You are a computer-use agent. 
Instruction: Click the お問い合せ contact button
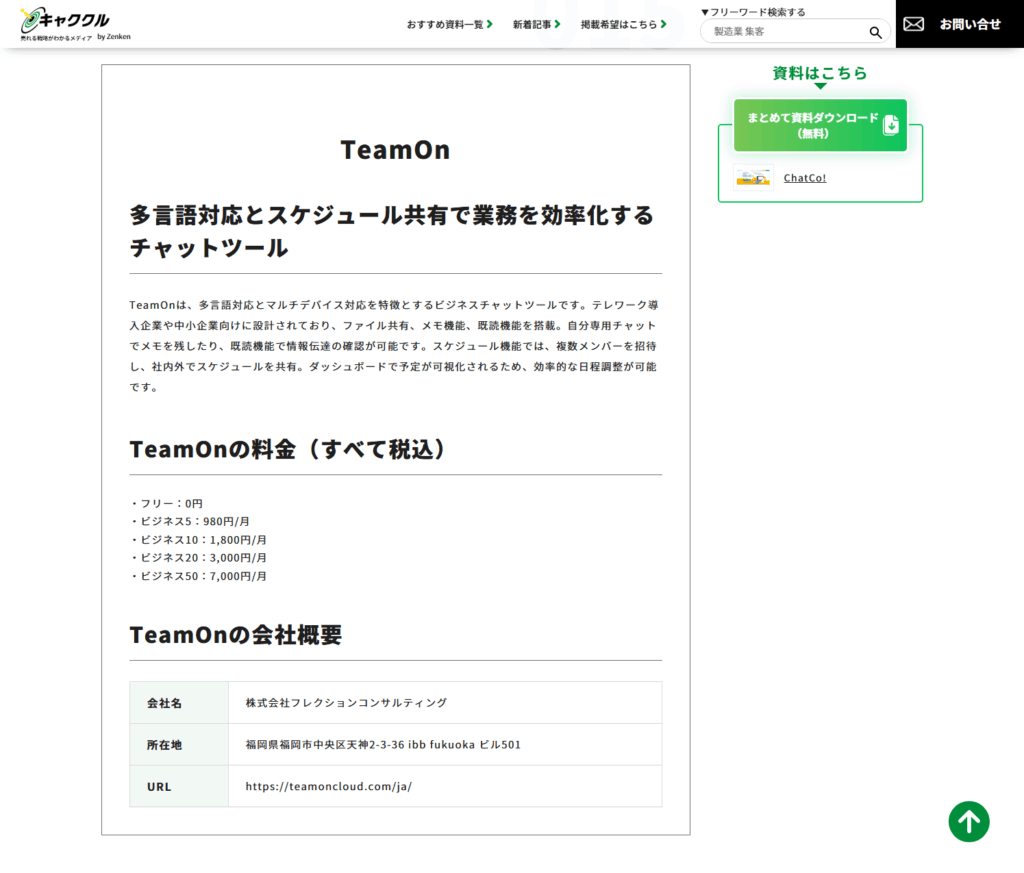click(x=959, y=24)
